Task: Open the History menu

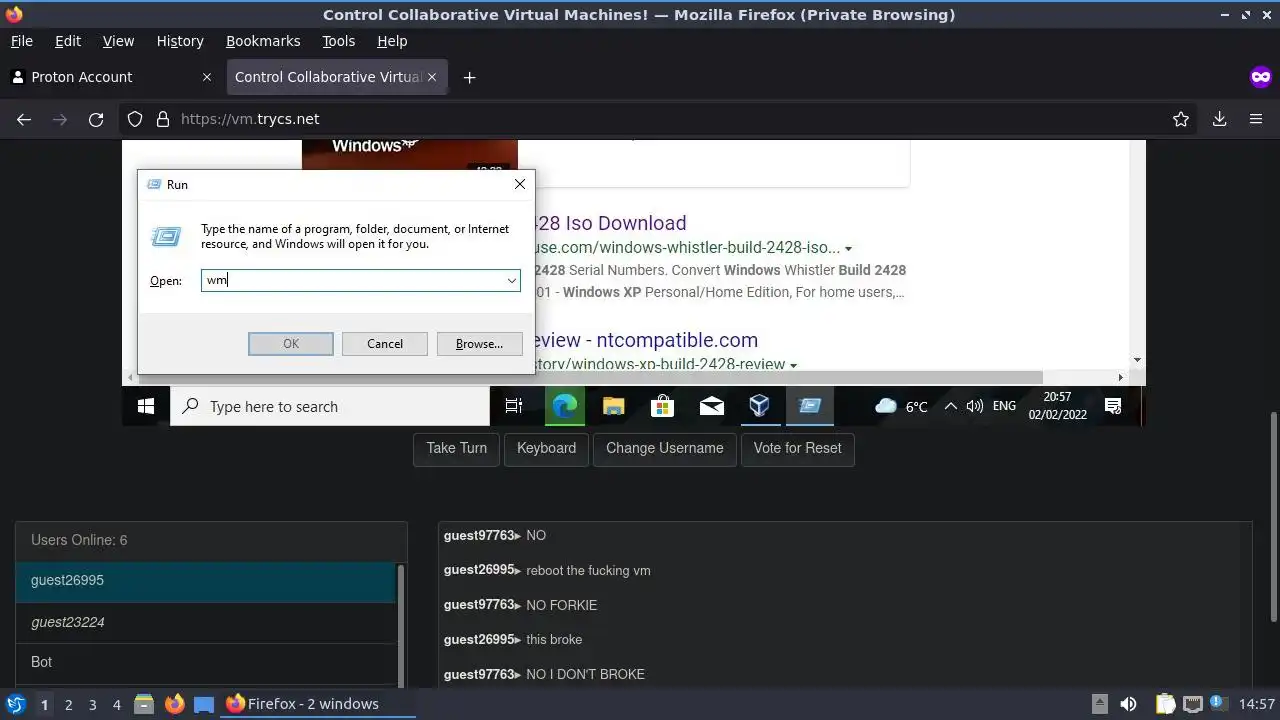Action: 180,41
